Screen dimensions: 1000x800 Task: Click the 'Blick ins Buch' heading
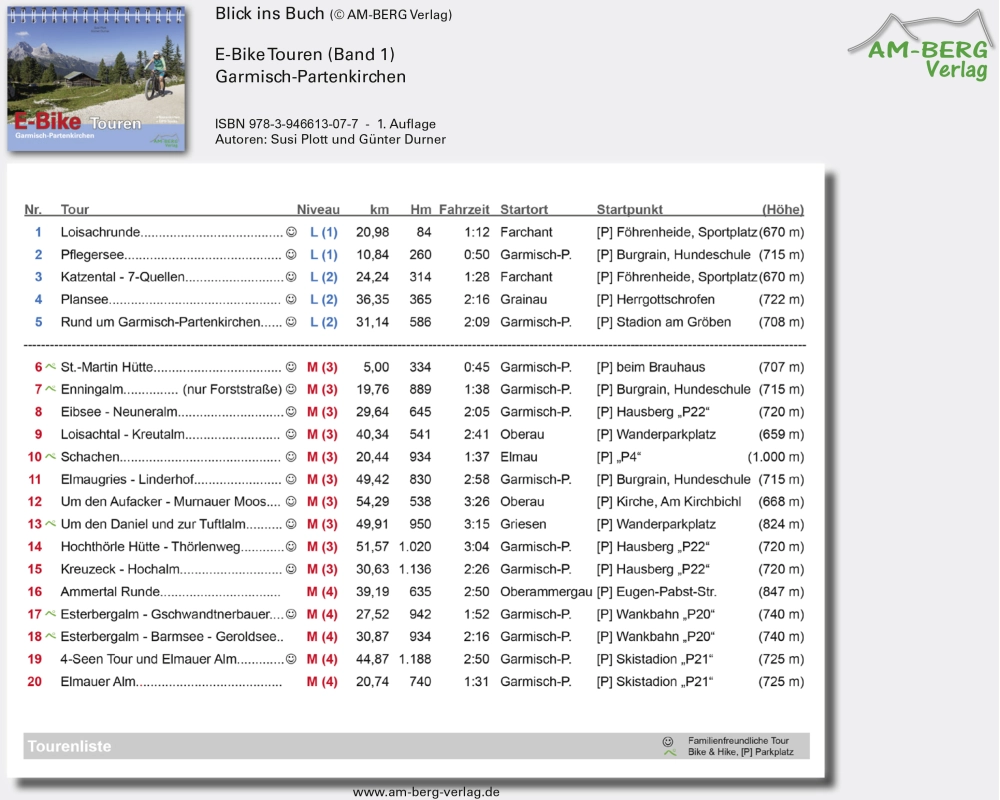pyautogui.click(x=270, y=14)
